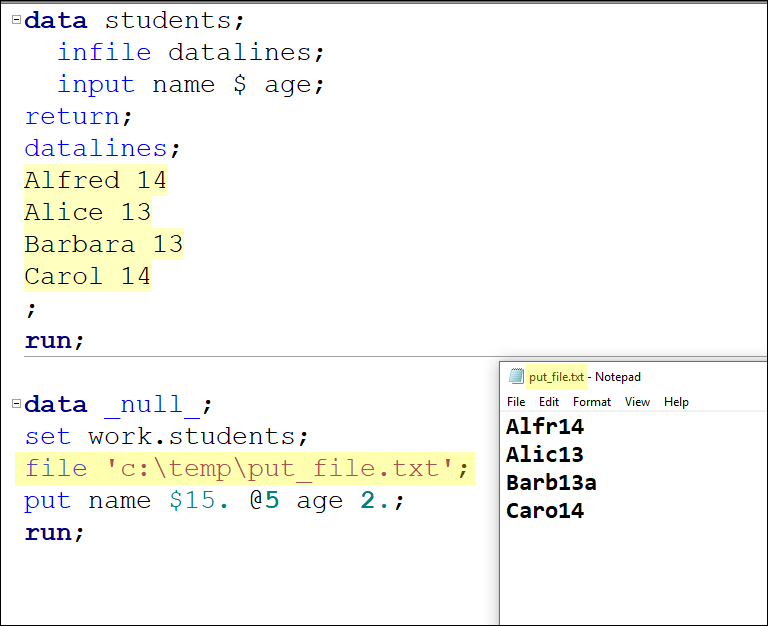Click the word 'students' in the first data statement
768x626 pixels.
[x=168, y=21]
